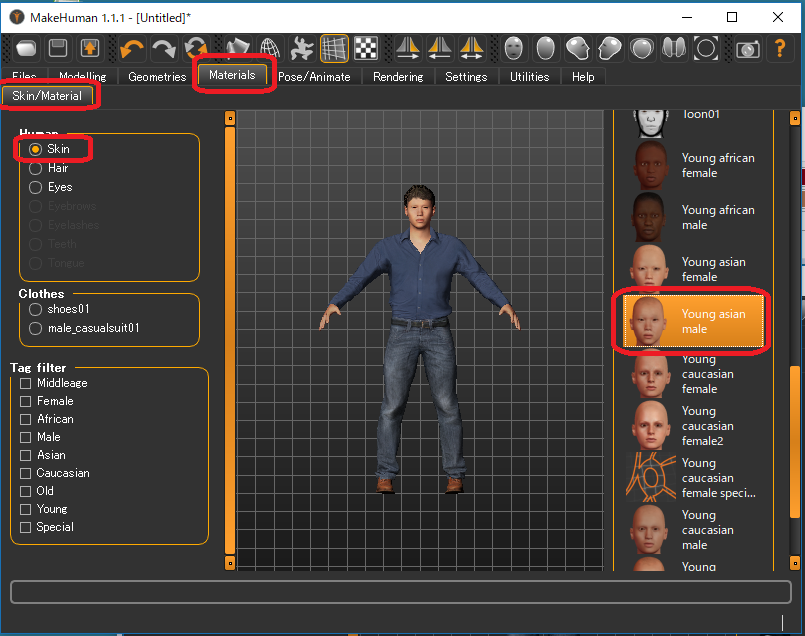Click the checkerboard background icon
The image size is (805, 636).
(366, 48)
